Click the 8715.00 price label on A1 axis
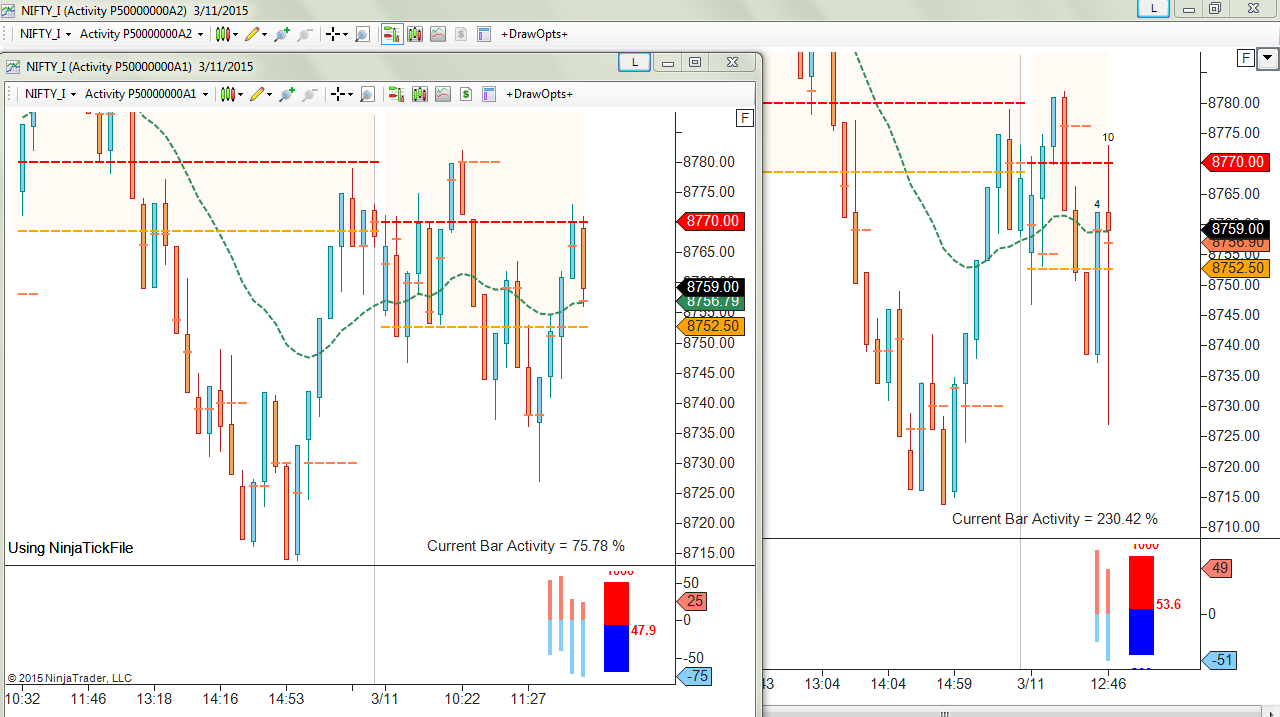This screenshot has height=717, width=1280. tap(709, 553)
